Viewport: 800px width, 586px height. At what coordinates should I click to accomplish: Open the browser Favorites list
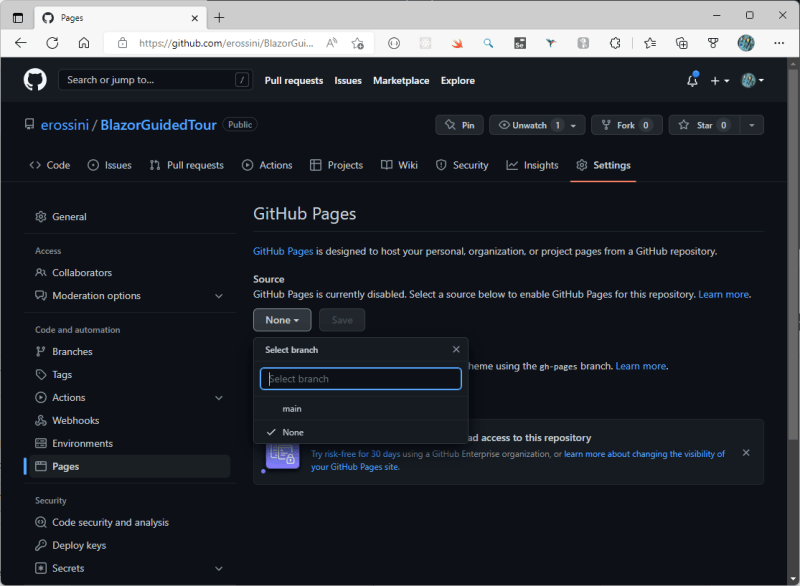[650, 43]
